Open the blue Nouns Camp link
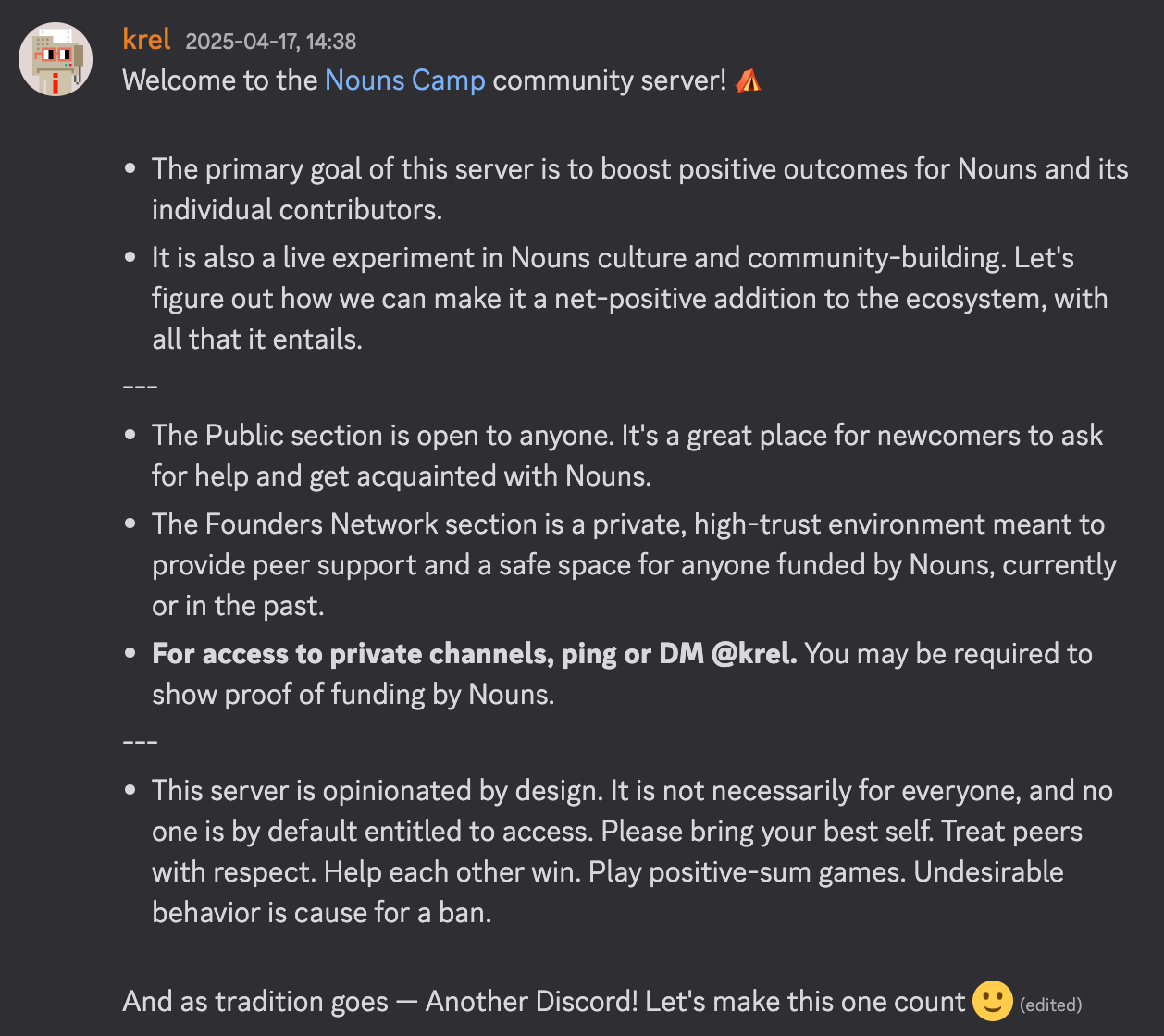 405,80
